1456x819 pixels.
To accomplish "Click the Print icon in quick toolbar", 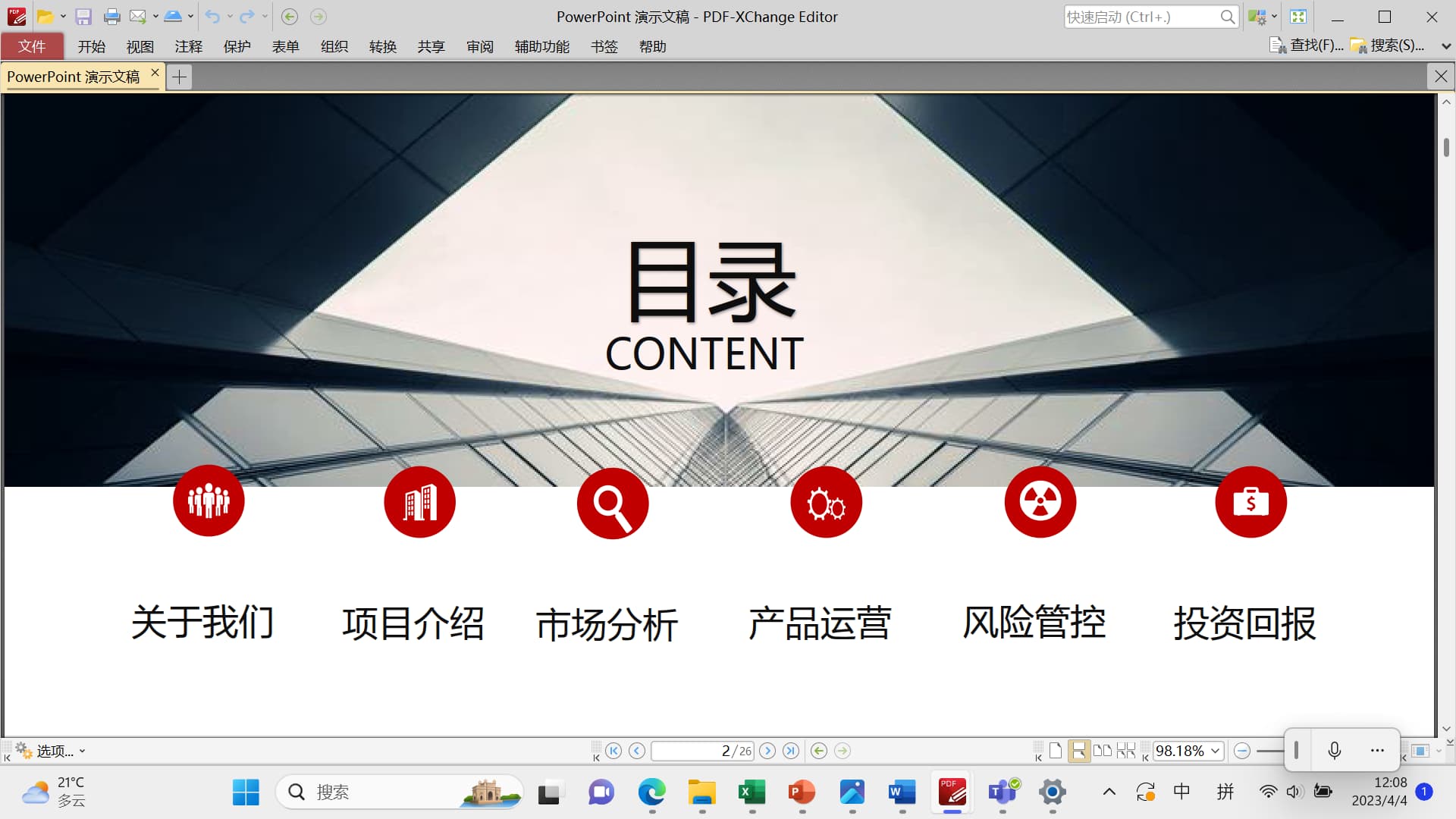I will click(x=111, y=17).
